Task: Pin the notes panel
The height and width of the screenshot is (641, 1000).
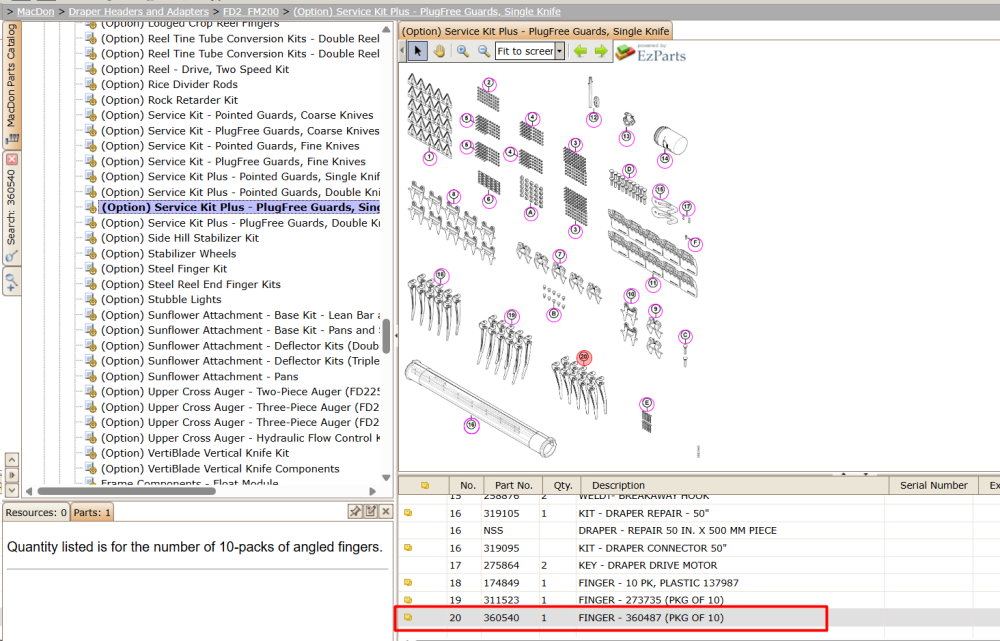Action: click(355, 512)
